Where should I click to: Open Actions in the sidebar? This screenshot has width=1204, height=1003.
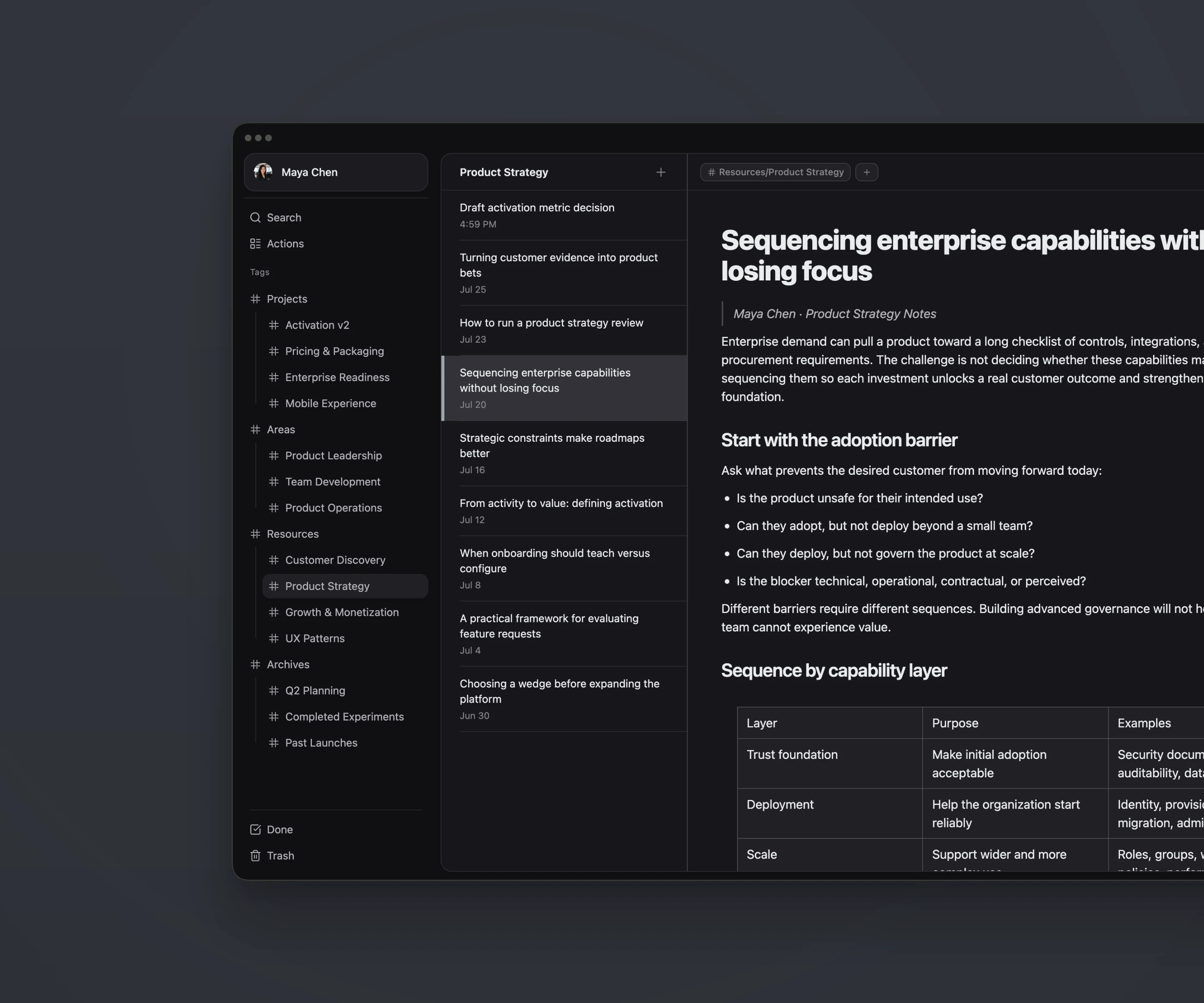[336, 244]
